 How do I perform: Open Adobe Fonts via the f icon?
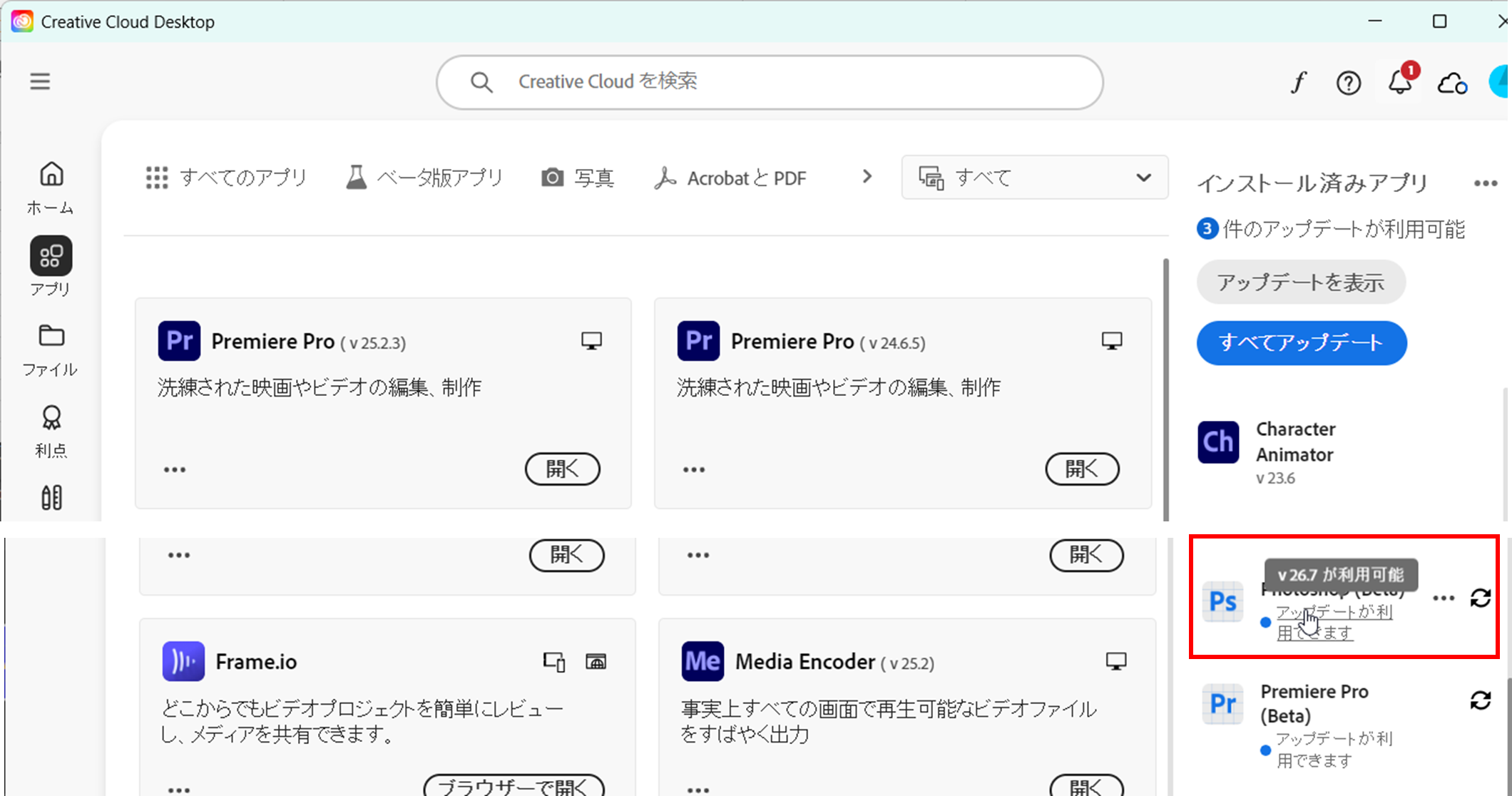(1298, 81)
